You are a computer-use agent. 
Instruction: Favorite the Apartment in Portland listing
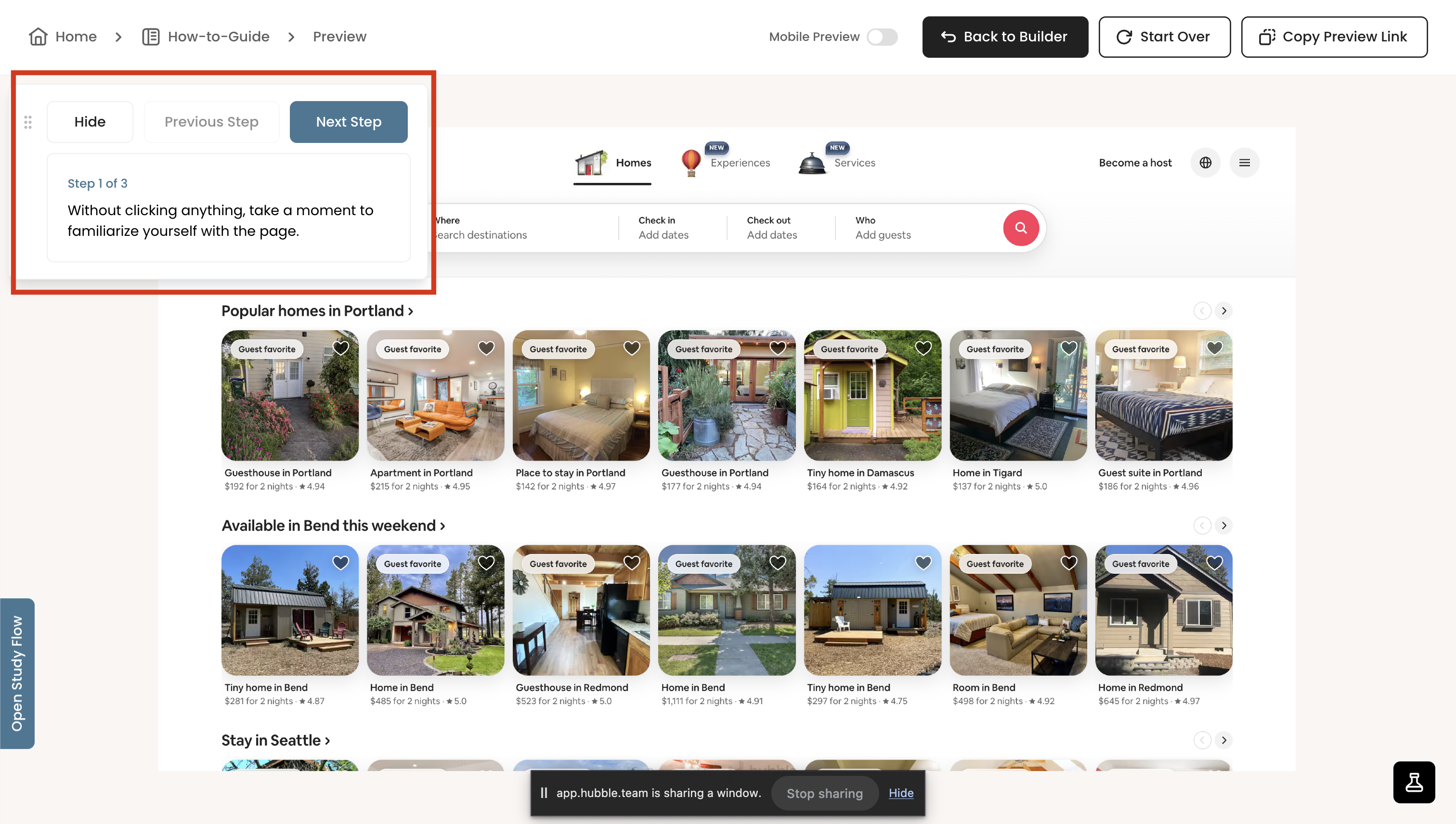pyautogui.click(x=486, y=348)
